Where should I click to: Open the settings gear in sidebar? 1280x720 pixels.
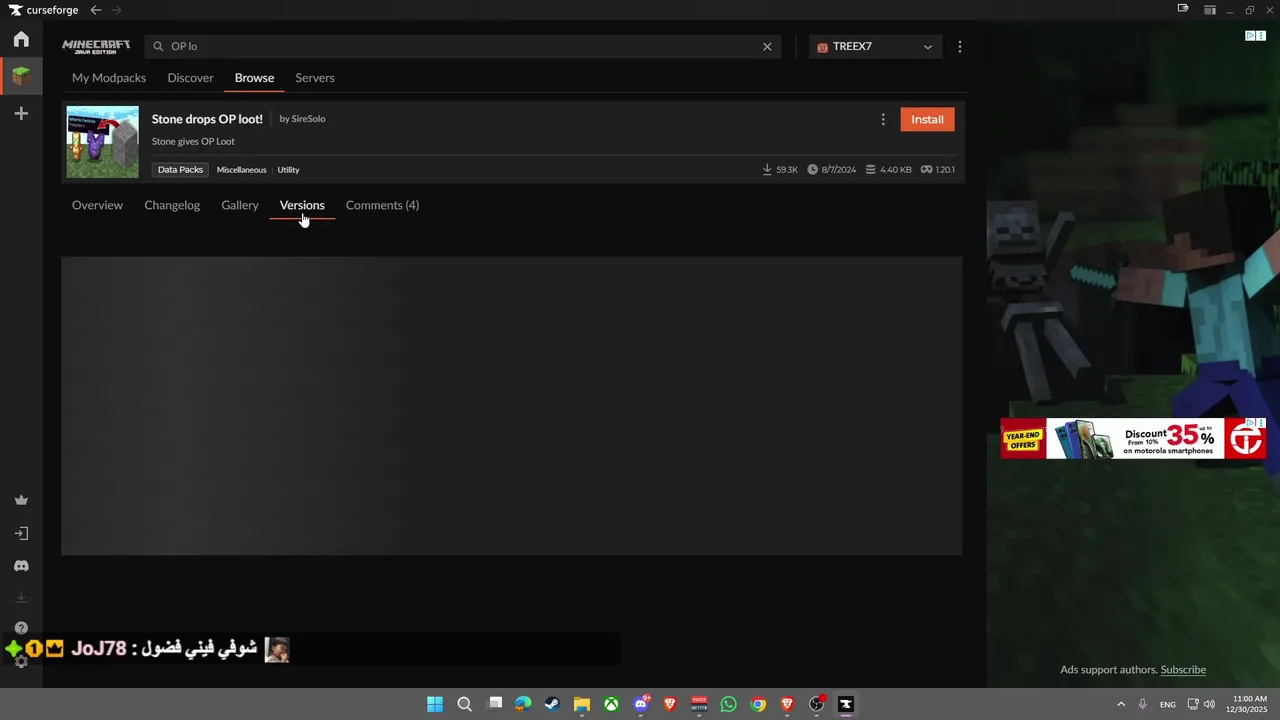tap(21, 662)
